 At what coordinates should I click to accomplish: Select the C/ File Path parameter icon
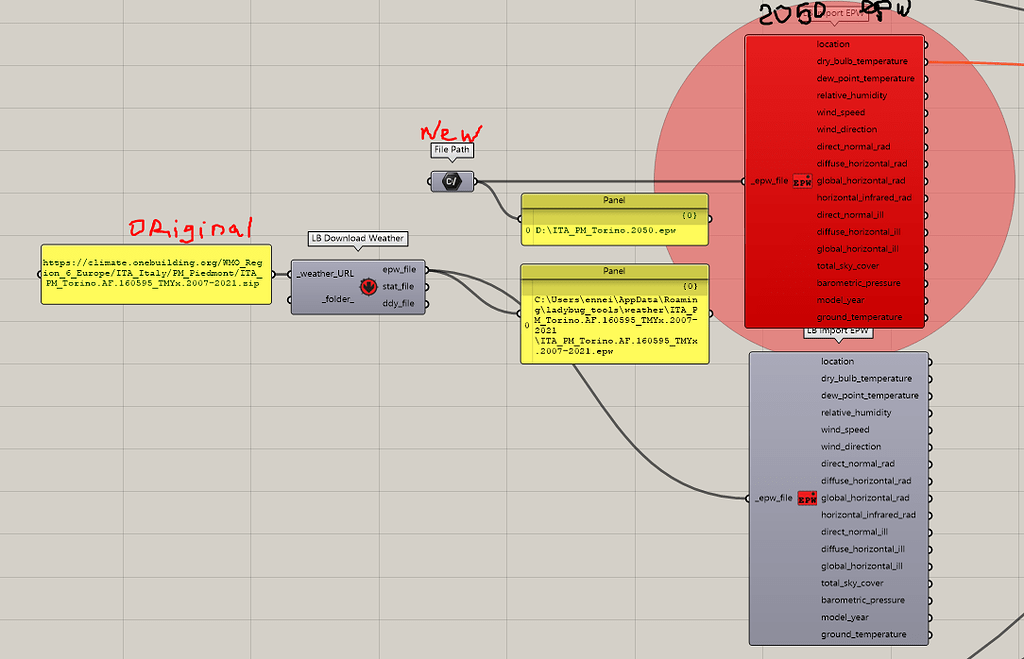[x=452, y=181]
